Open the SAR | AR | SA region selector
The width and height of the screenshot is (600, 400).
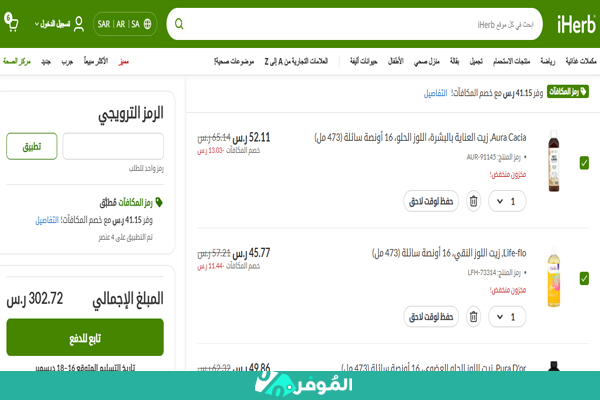[x=125, y=24]
